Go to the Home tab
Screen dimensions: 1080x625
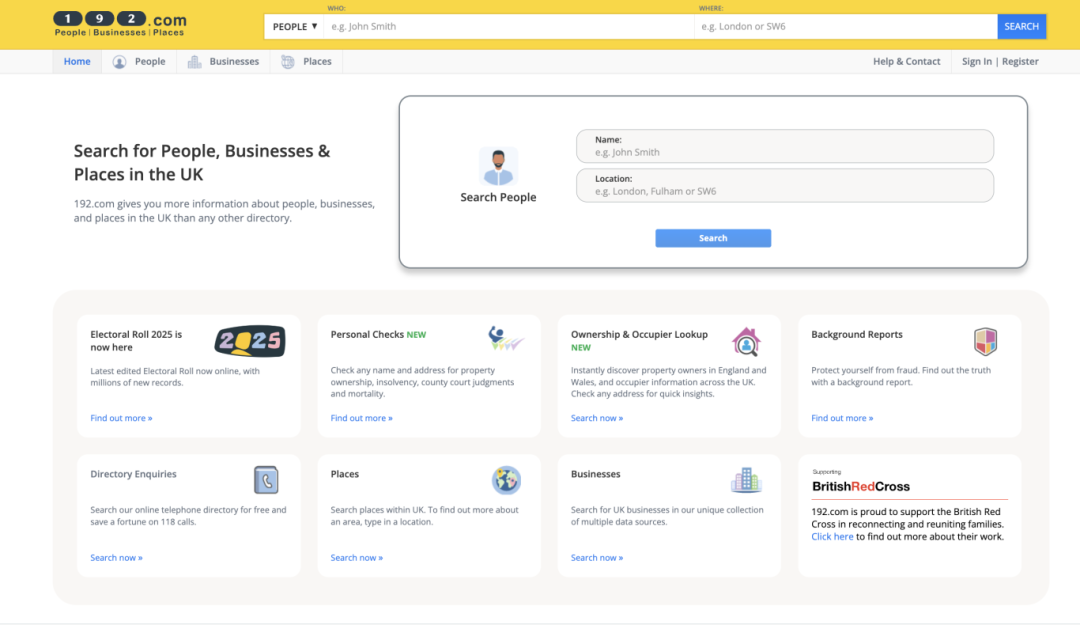(77, 61)
